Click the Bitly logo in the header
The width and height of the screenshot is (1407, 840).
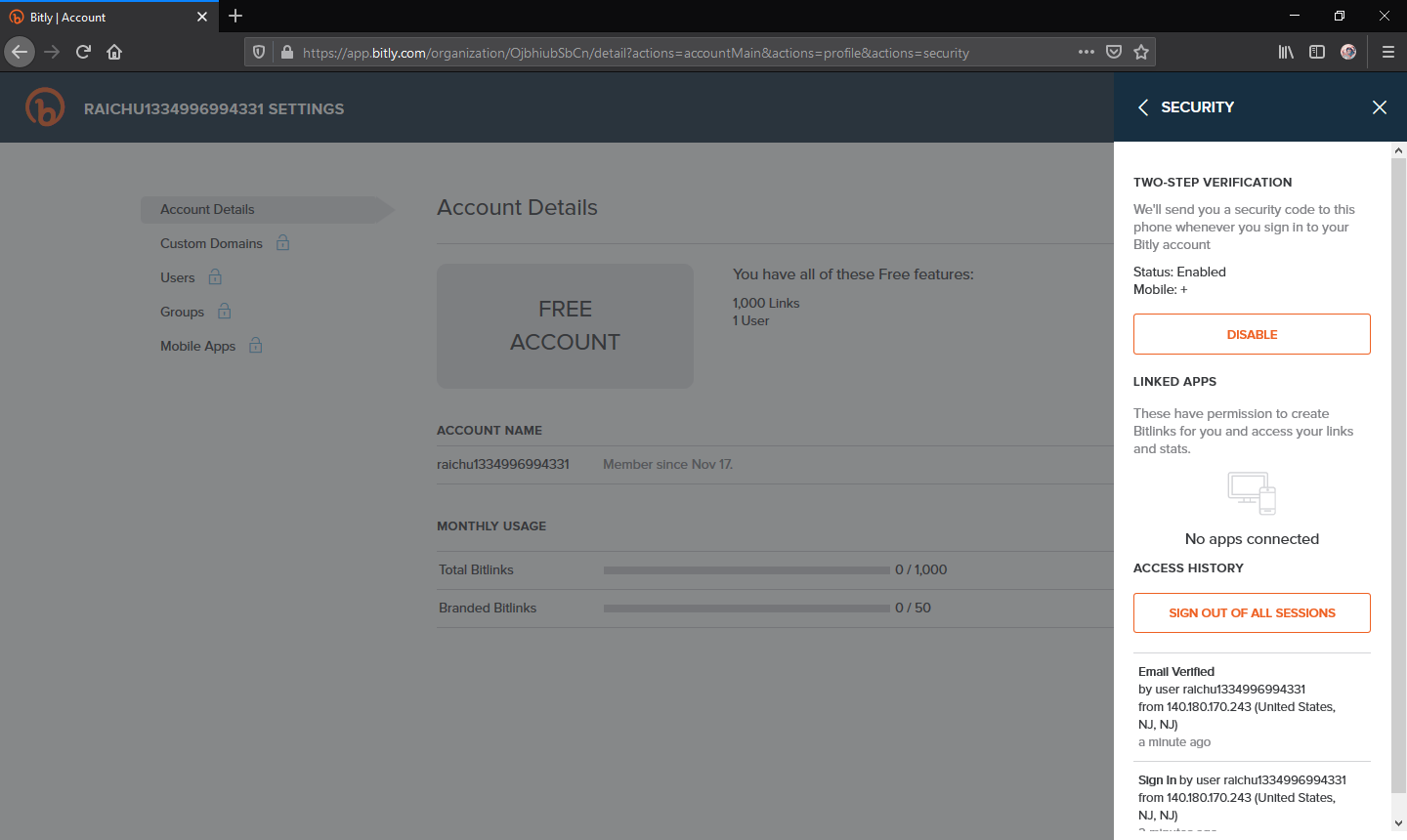click(x=45, y=107)
